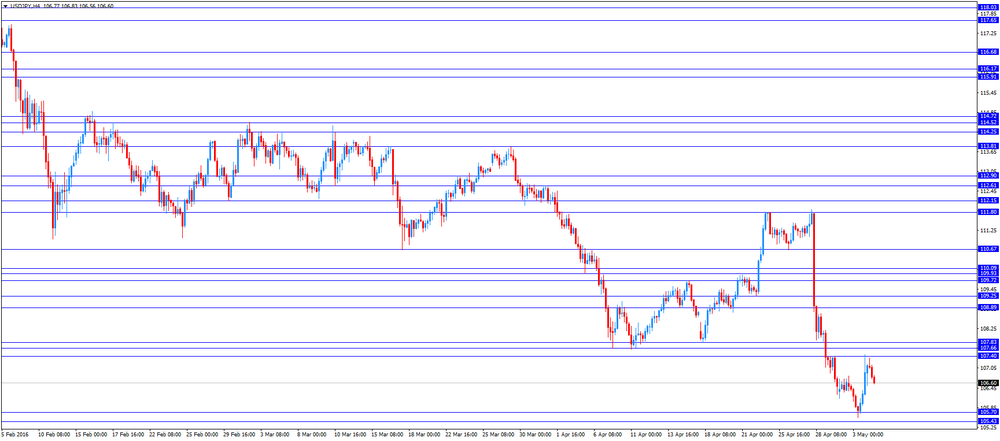Click the 112.15 horizontal line price label

[x=988, y=200]
